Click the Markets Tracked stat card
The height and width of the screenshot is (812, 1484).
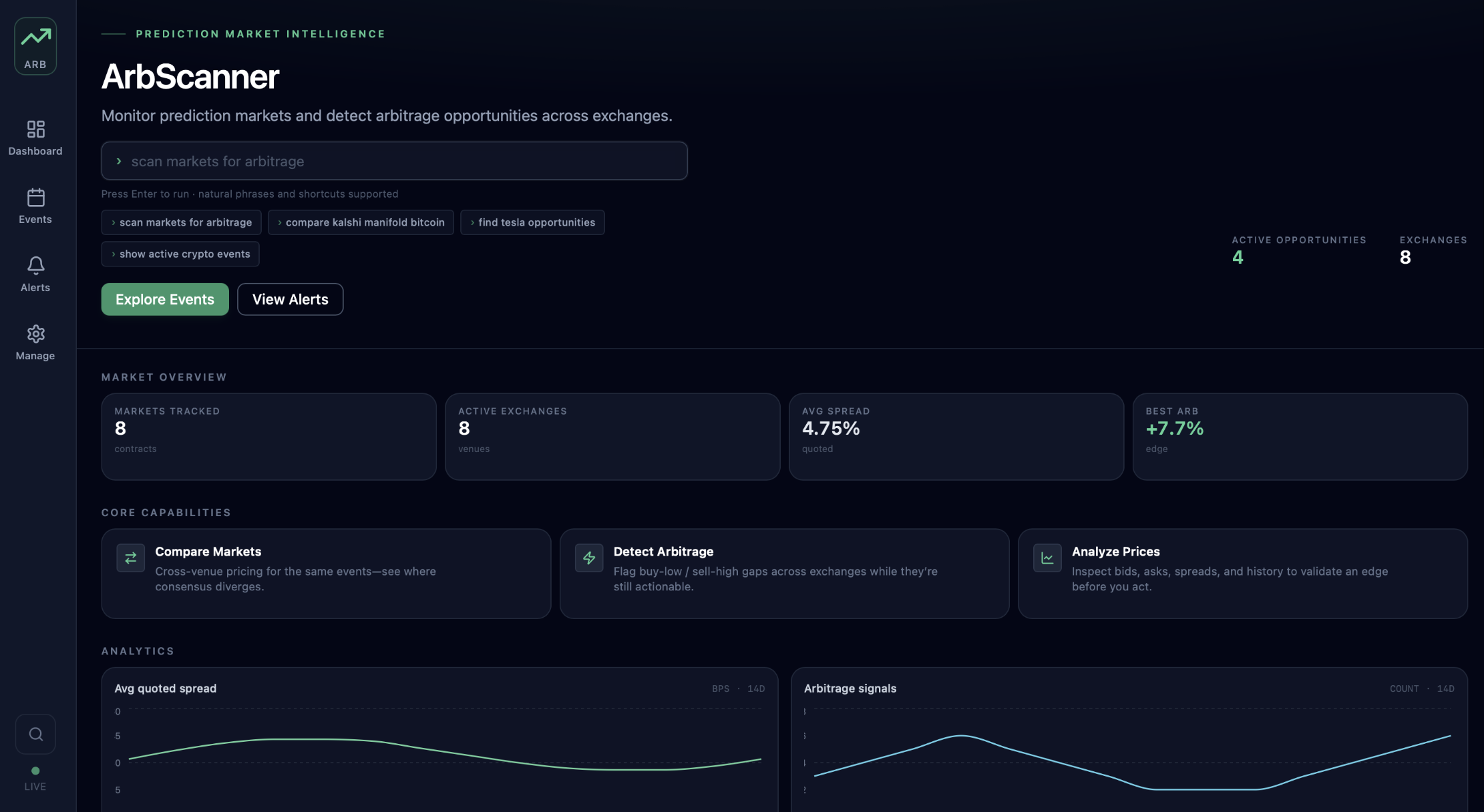tap(268, 437)
